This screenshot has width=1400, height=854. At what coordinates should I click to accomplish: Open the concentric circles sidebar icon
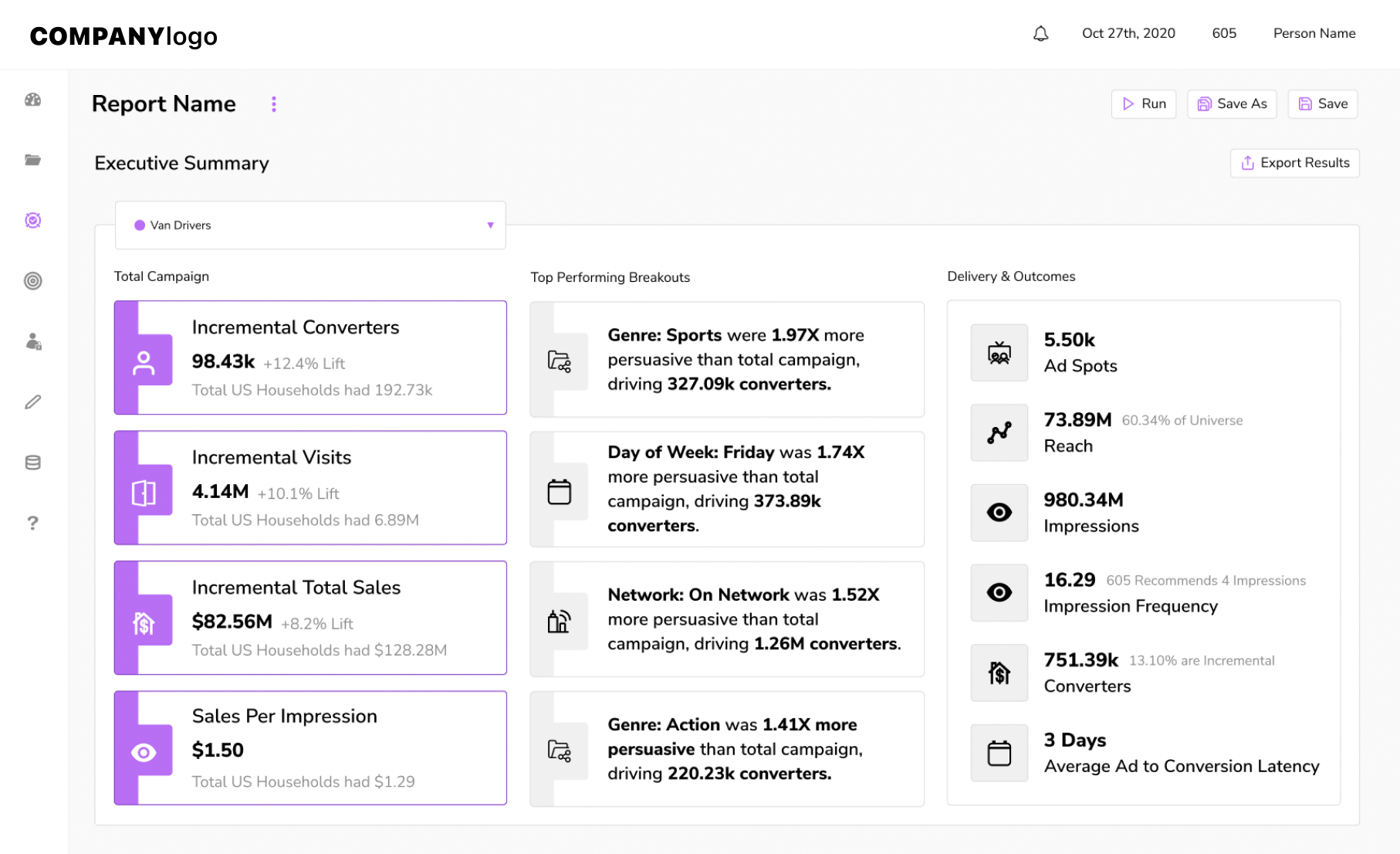32,280
